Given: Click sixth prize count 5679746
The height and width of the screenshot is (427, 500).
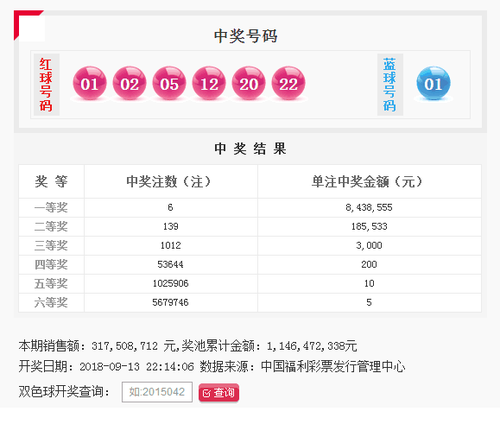Looking at the screenshot, I should tap(170, 303).
